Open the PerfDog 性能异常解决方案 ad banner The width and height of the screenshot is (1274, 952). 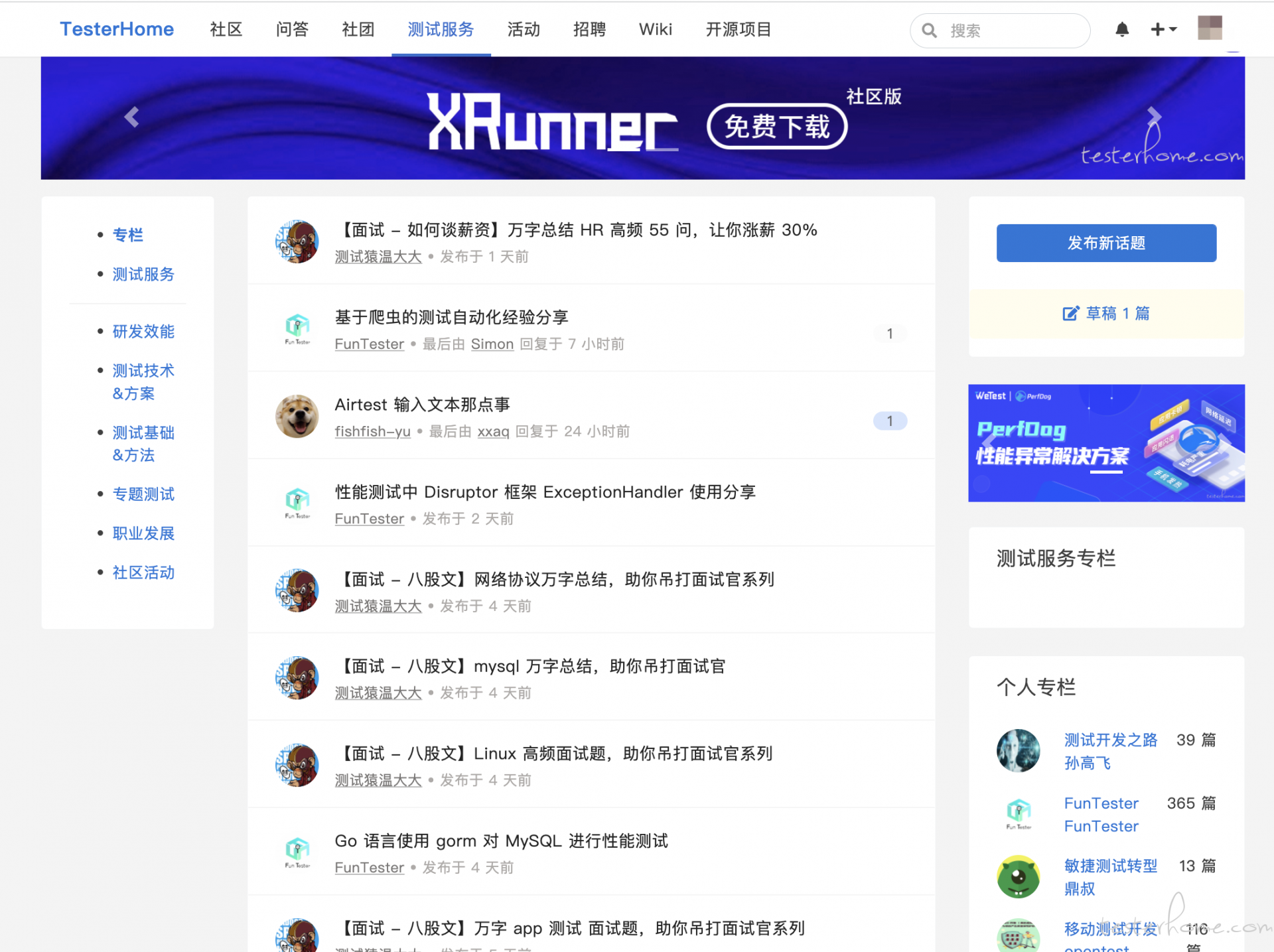point(1106,443)
